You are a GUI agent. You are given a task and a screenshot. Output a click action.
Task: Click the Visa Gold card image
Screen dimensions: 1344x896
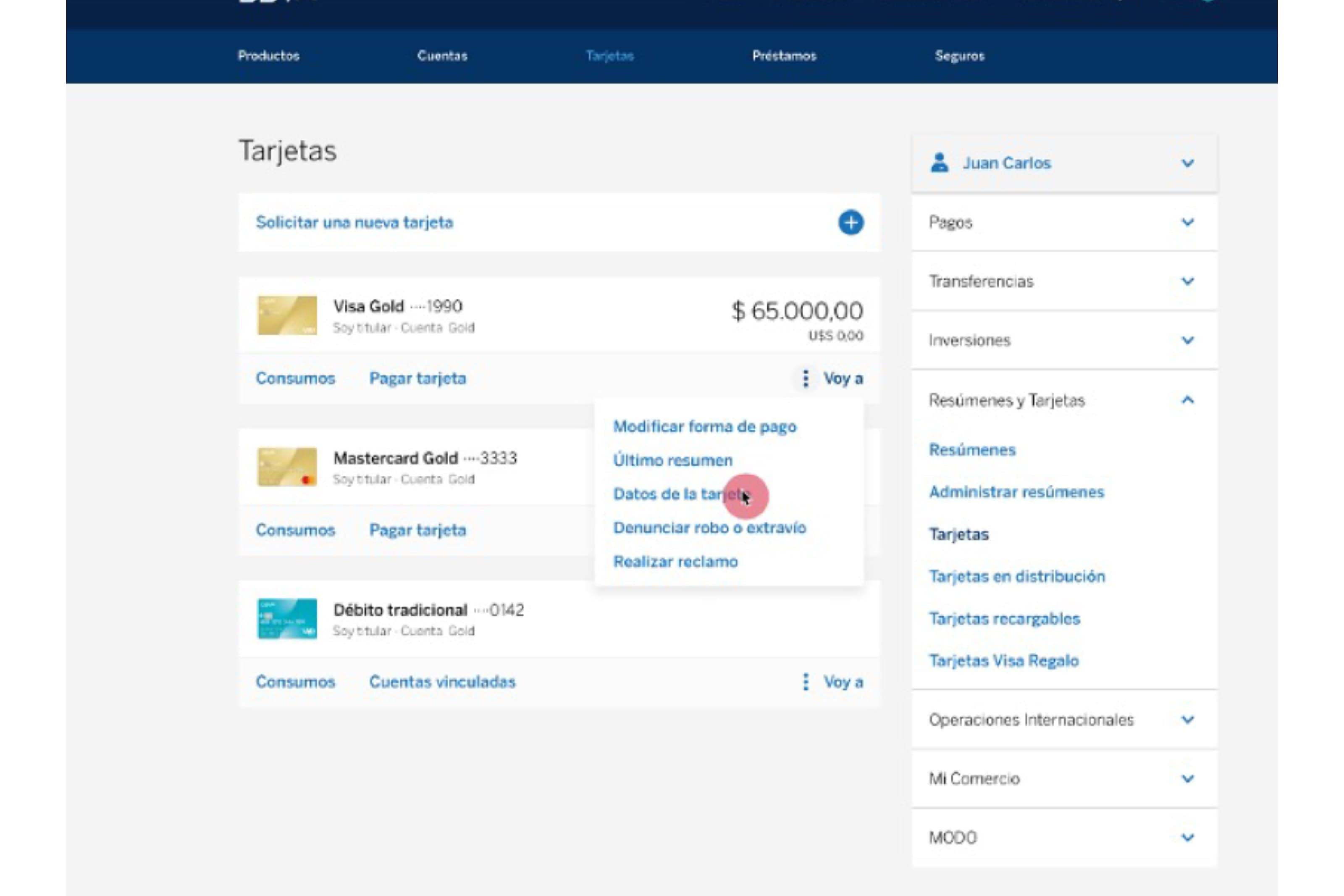(x=287, y=315)
